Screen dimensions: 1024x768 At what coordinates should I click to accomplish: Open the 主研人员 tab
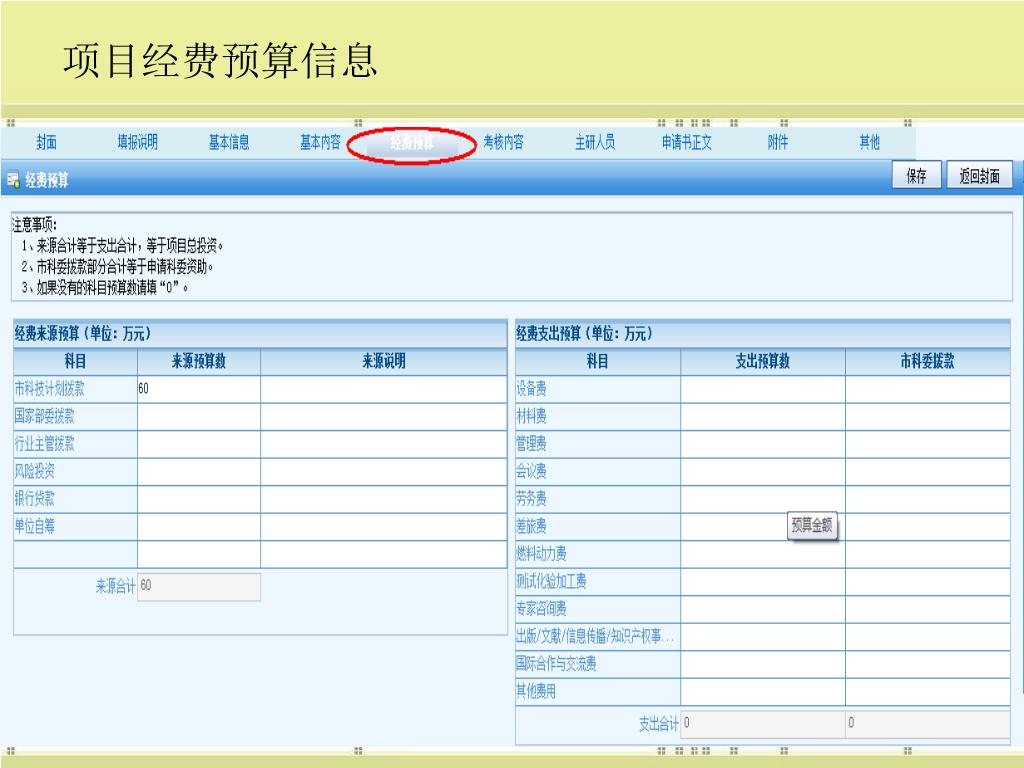point(594,142)
